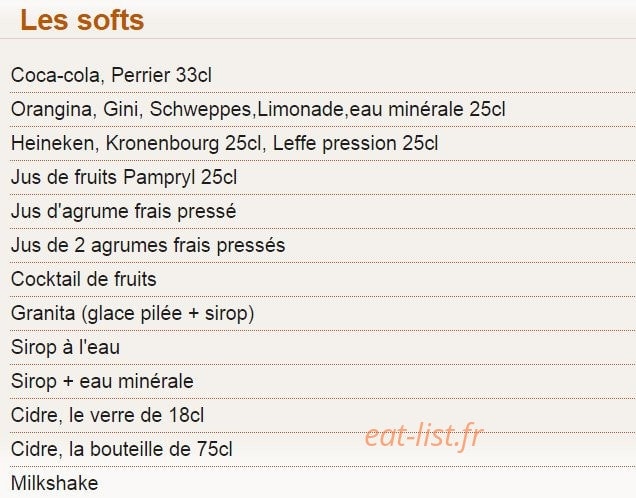
Task: Open the eat-list.fr watermark link
Action: (x=424, y=436)
